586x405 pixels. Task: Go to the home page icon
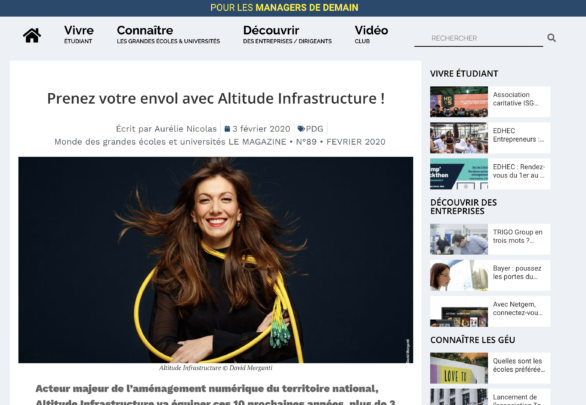[32, 35]
